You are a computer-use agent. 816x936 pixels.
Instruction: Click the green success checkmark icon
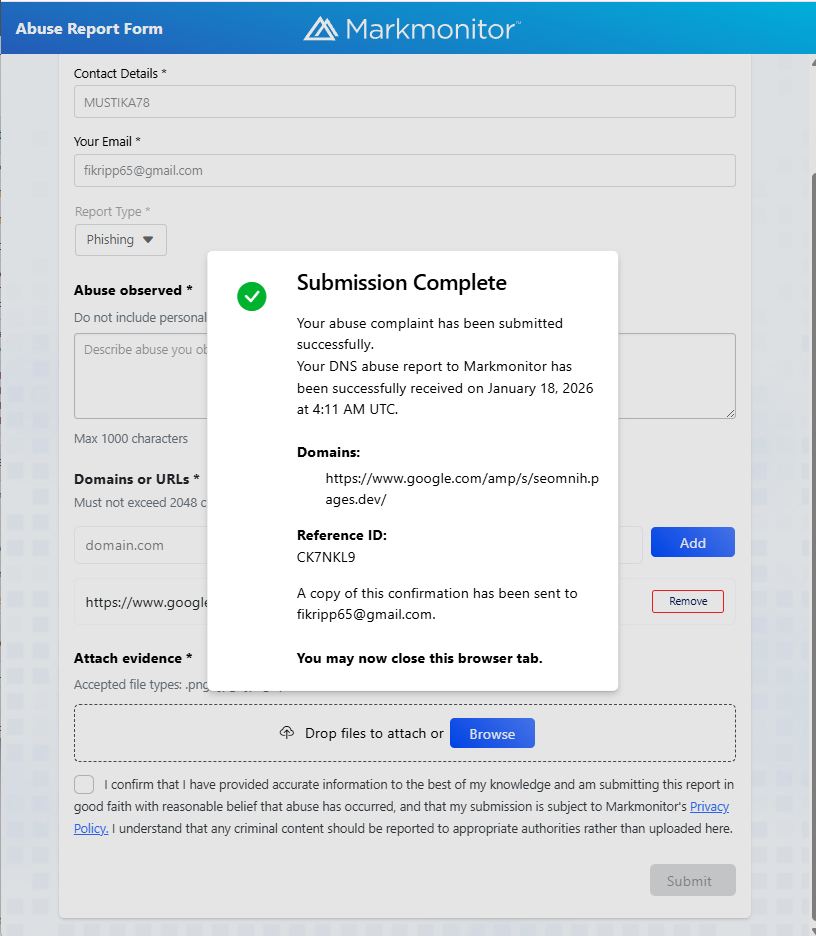coord(252,296)
